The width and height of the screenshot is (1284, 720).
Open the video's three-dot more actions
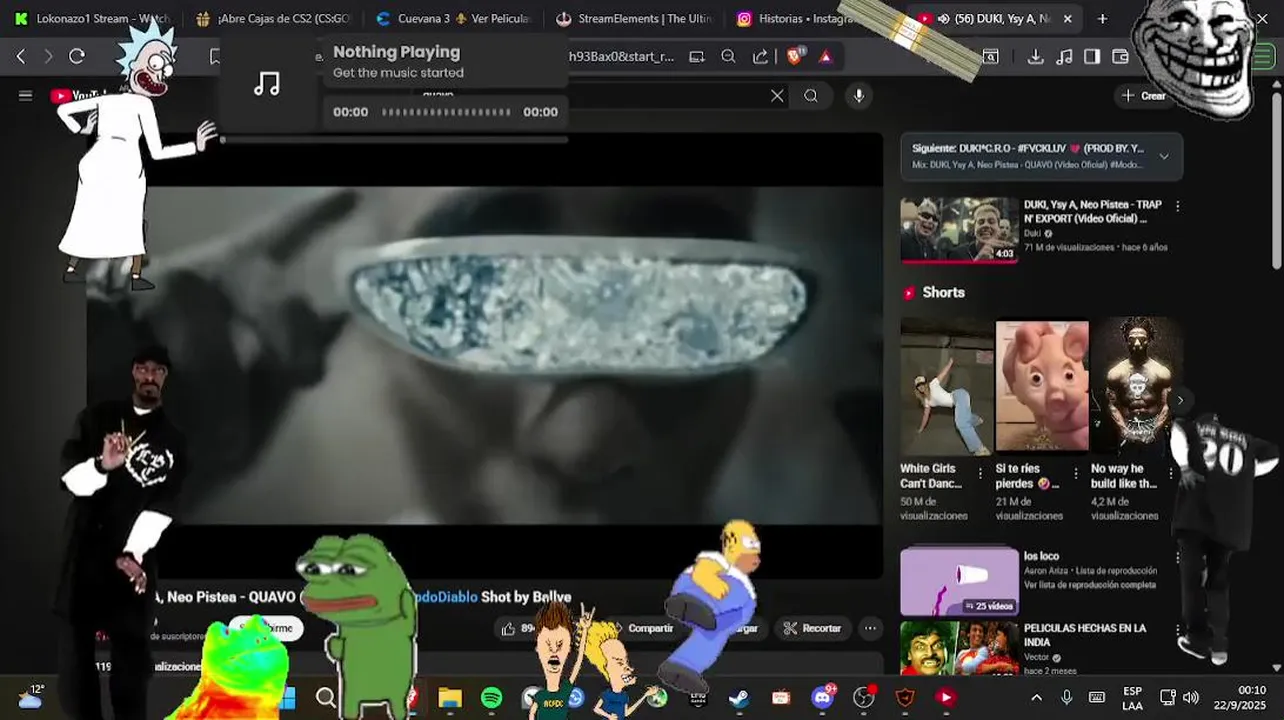point(870,628)
